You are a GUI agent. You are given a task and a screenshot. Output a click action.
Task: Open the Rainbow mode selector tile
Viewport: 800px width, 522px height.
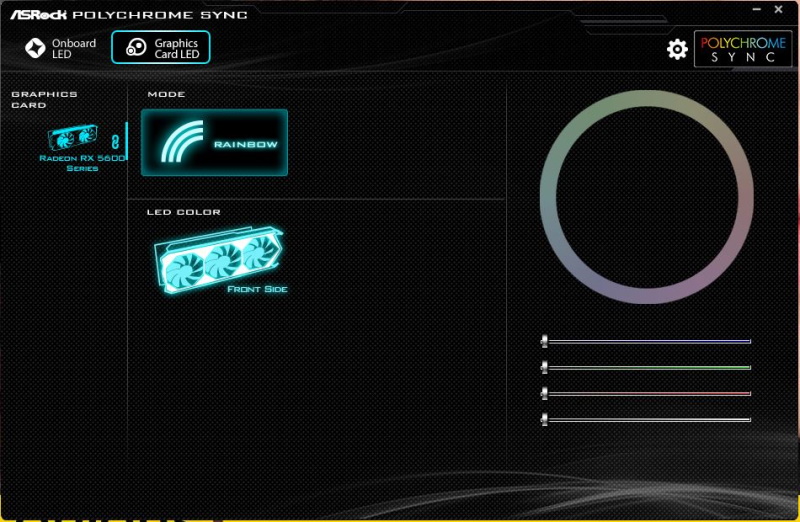[214, 142]
